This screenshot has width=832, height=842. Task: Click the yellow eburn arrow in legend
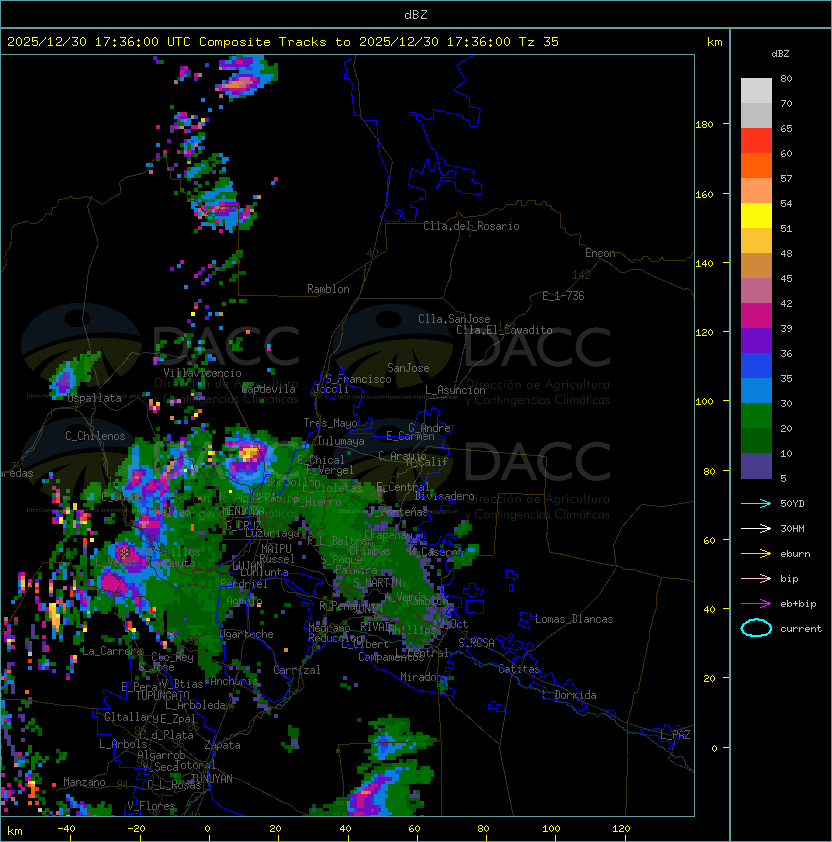coord(756,554)
